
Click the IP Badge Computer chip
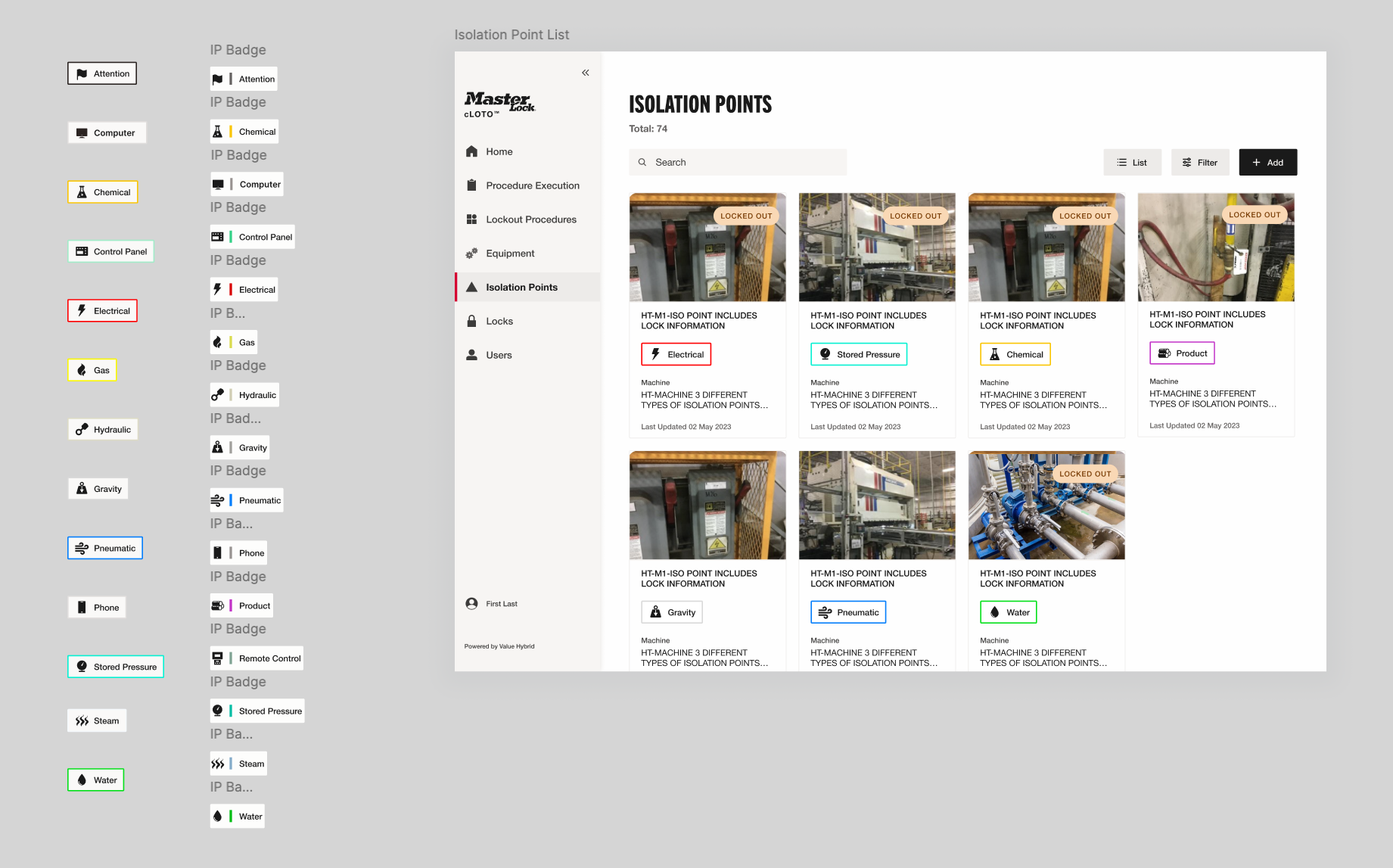coord(247,184)
